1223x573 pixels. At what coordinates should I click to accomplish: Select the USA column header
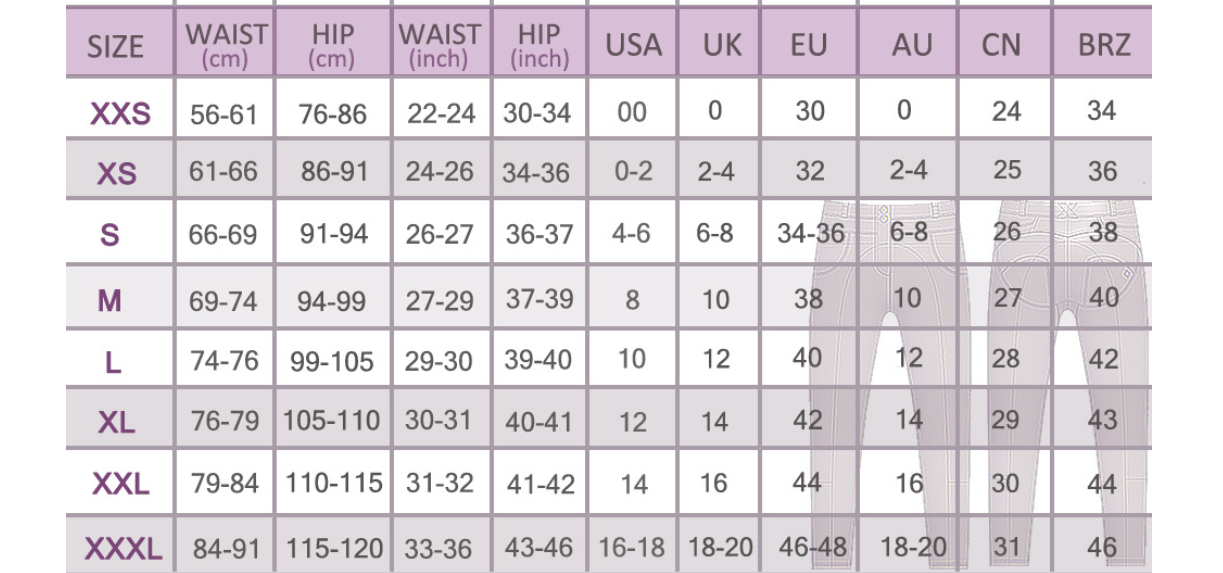633,45
